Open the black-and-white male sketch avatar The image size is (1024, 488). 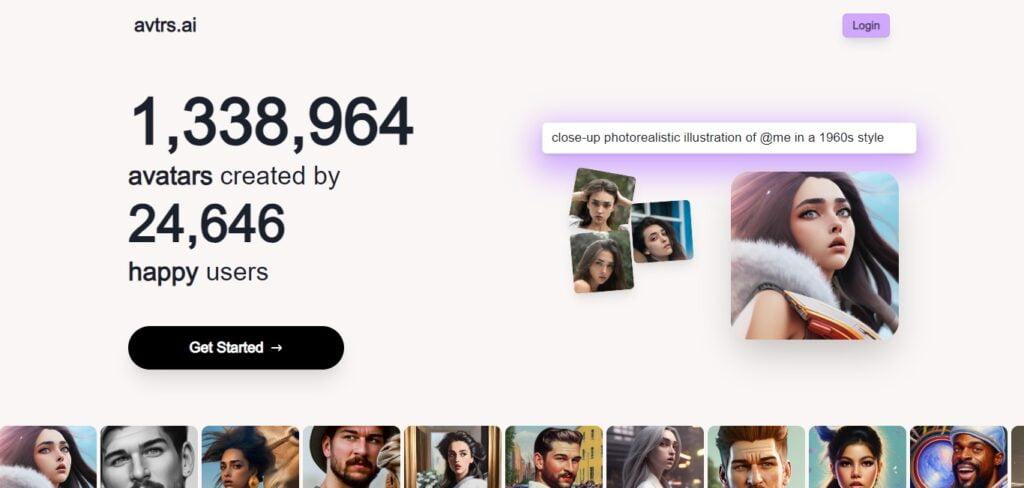pos(149,457)
